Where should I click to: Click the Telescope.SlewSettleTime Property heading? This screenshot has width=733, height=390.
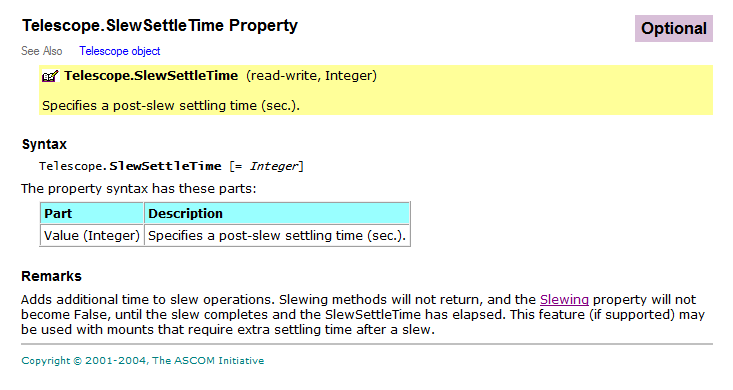tap(160, 25)
